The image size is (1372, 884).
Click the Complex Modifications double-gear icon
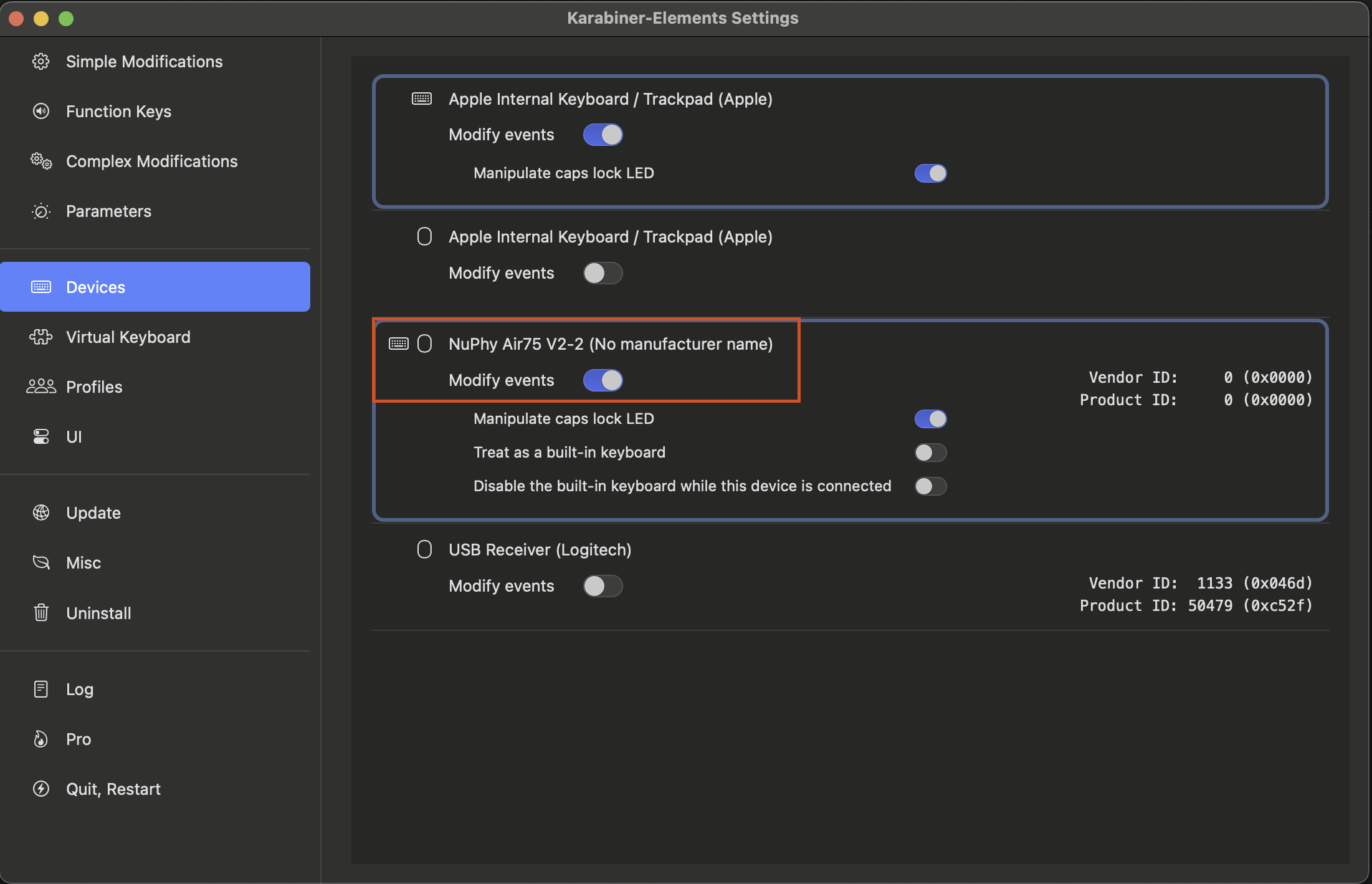(x=41, y=161)
